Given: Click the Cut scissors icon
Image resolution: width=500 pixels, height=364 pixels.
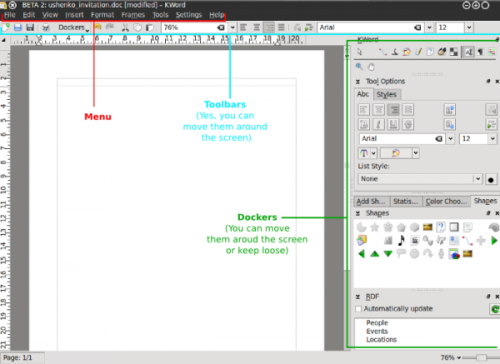Looking at the screenshot, I should [125, 28].
